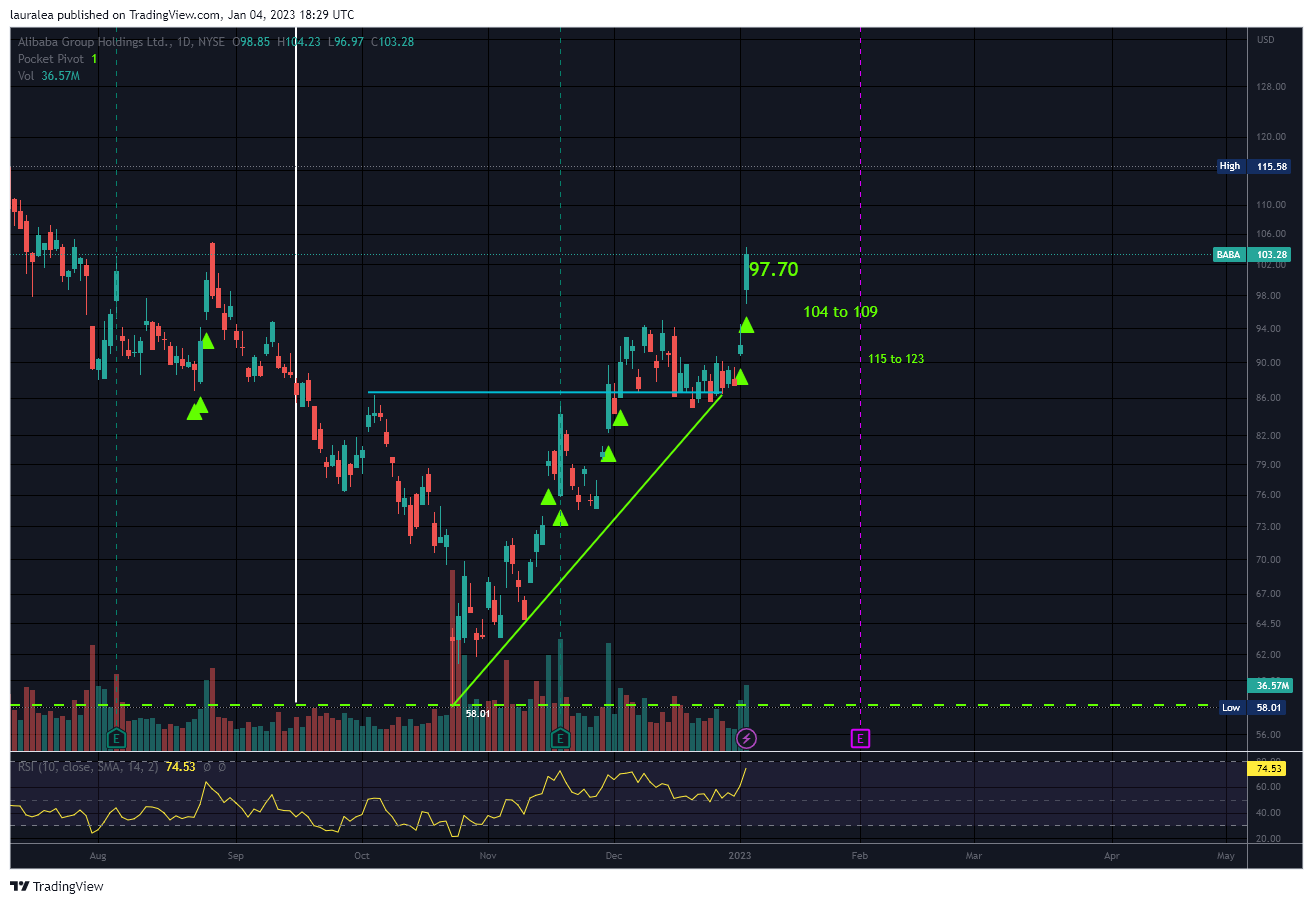Click the 128.00 price axis label
Viewport: 1313px width, 904px height.
(x=1271, y=87)
